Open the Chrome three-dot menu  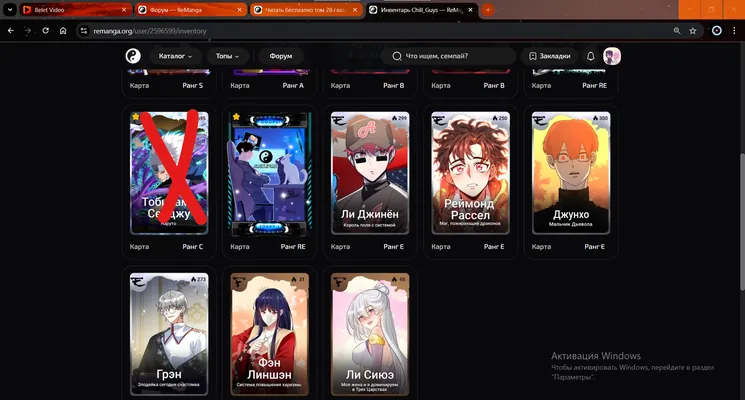tap(734, 31)
